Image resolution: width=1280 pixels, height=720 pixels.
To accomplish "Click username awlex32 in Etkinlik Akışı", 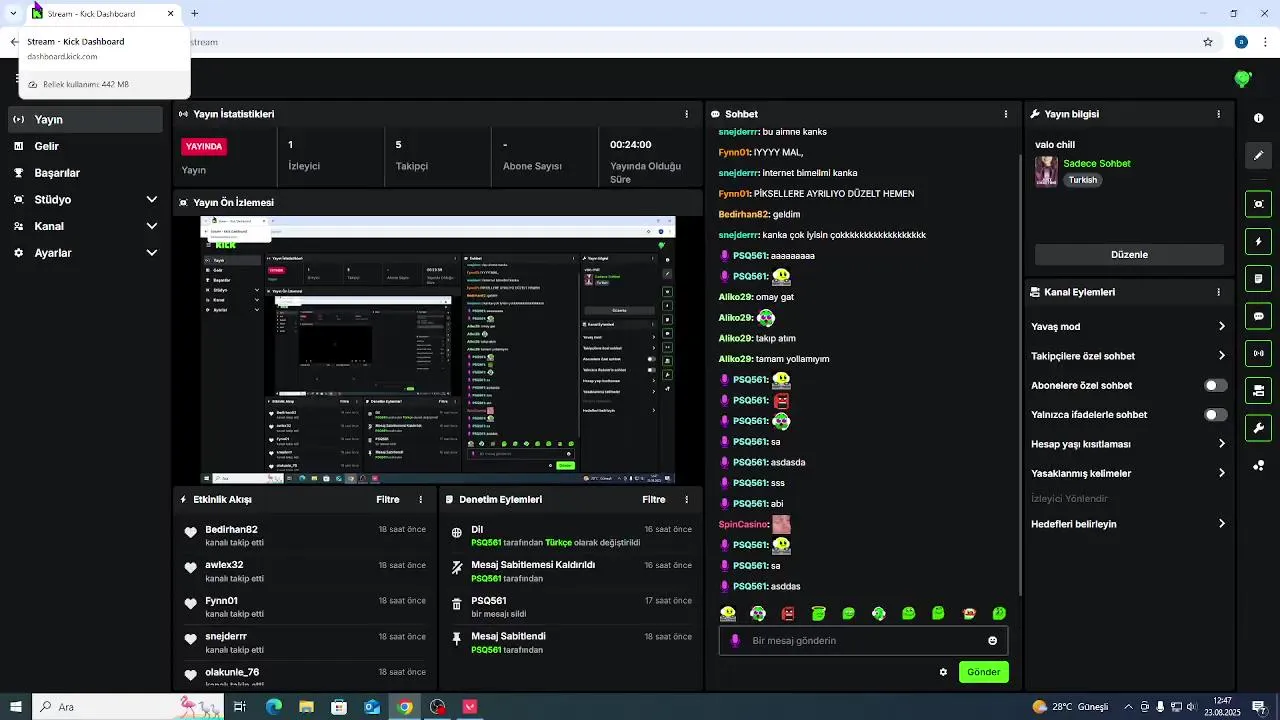I will pos(224,565).
